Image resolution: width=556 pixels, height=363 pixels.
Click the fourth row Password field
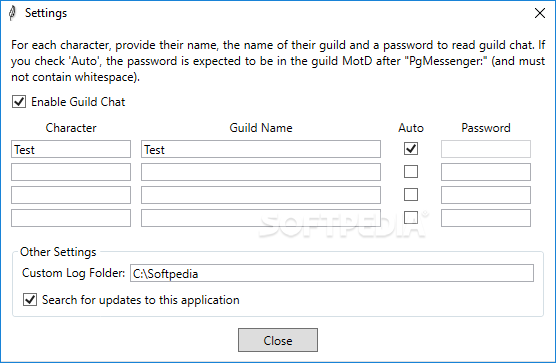coord(486,218)
